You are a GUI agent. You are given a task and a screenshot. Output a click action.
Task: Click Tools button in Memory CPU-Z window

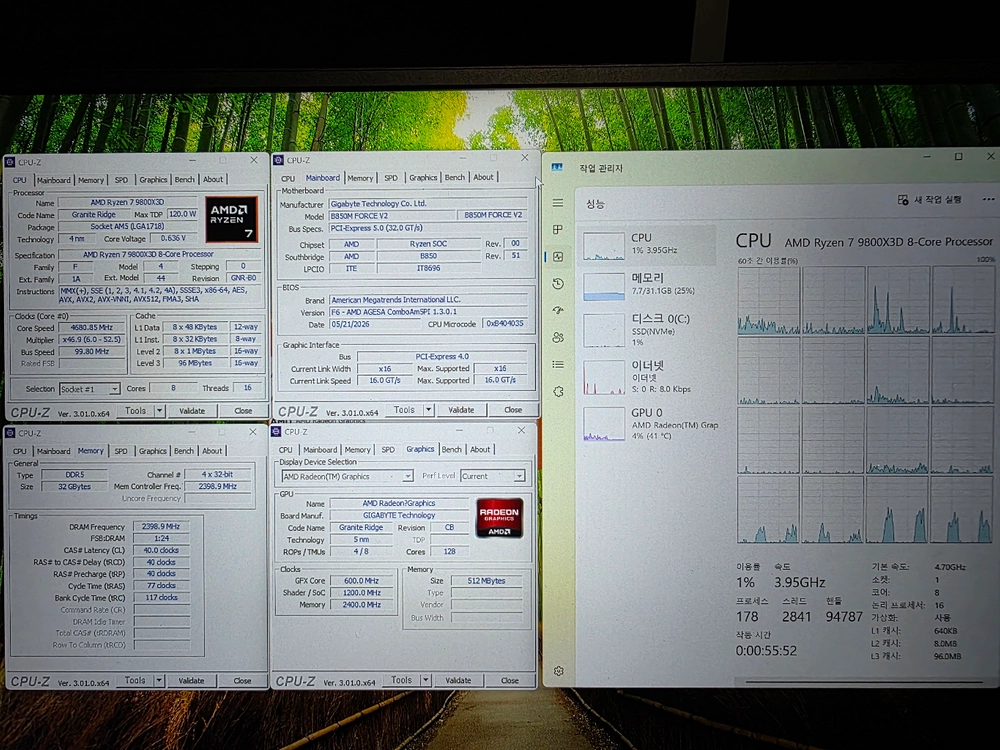click(x=135, y=680)
